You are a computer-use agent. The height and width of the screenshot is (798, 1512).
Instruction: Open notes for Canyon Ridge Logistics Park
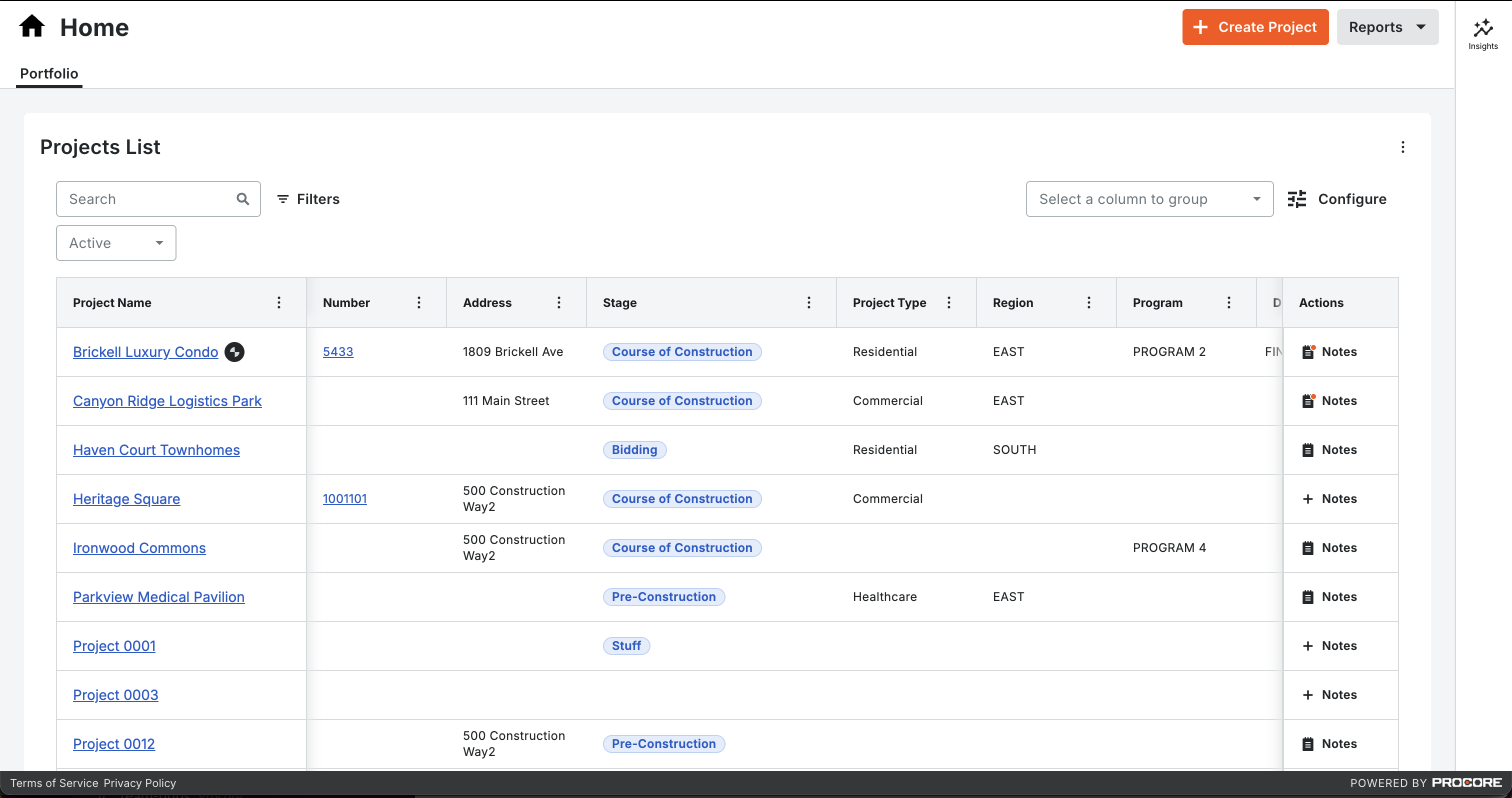1329,401
